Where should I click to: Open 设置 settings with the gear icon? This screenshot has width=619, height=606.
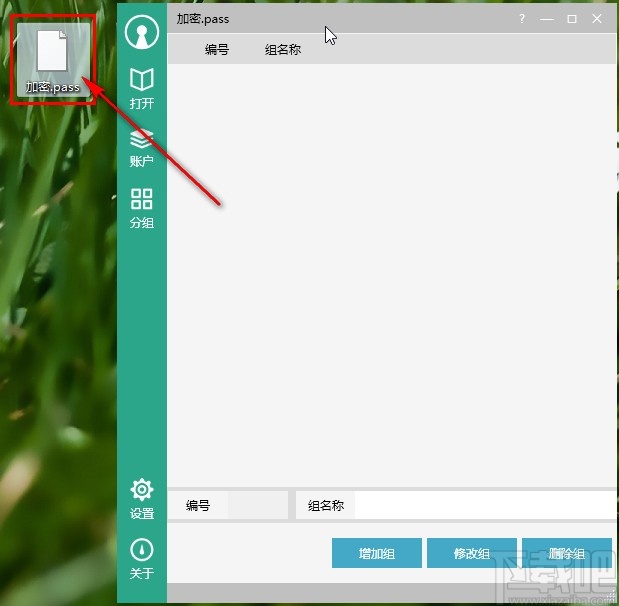coord(142,499)
